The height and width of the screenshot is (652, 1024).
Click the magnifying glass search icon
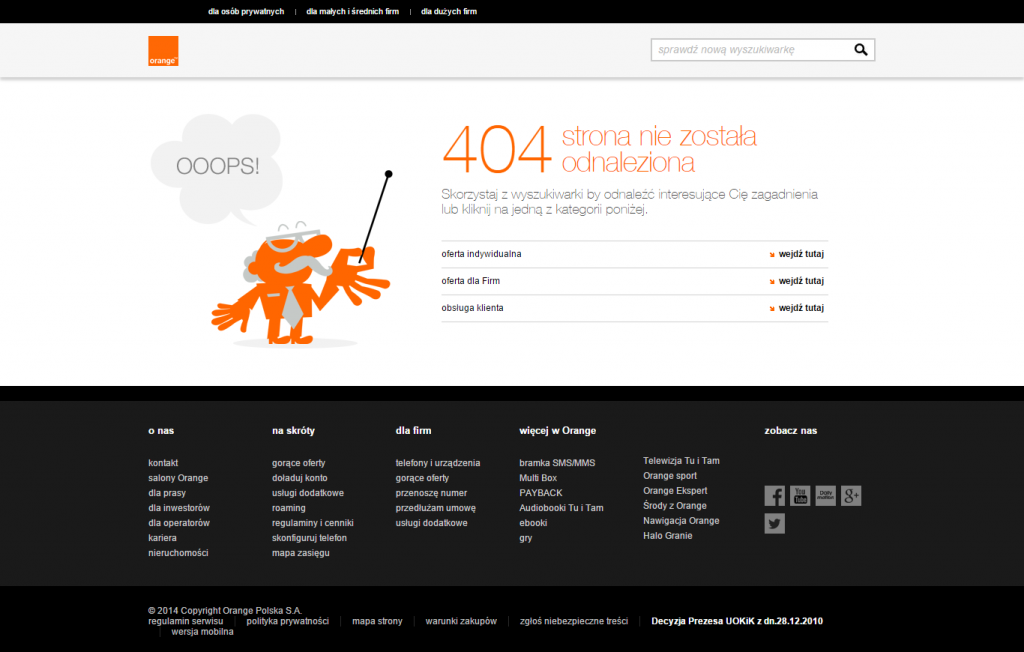pos(861,50)
